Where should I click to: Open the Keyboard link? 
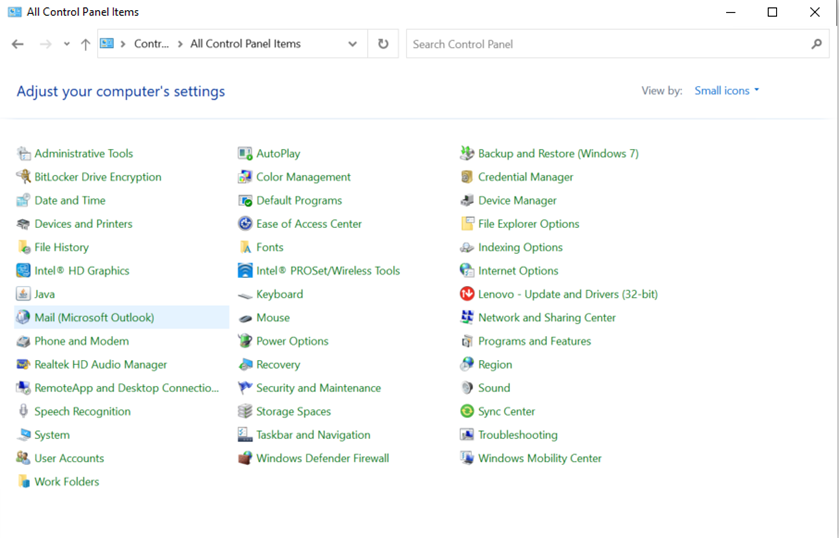pos(280,294)
